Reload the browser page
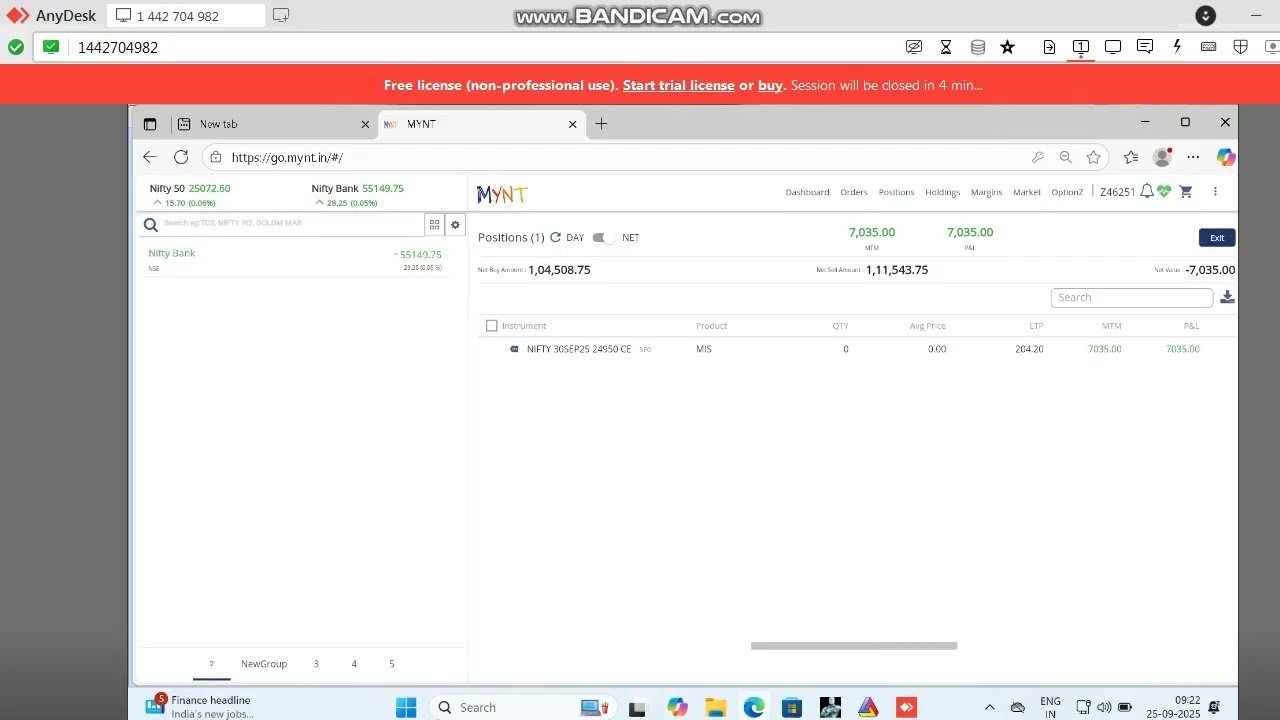The height and width of the screenshot is (720, 1280). [181, 157]
